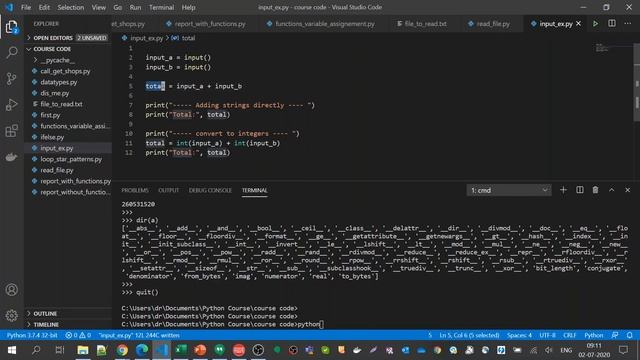Open the Go menu
Viewport: 640px width, 360px height.
(x=118, y=7)
